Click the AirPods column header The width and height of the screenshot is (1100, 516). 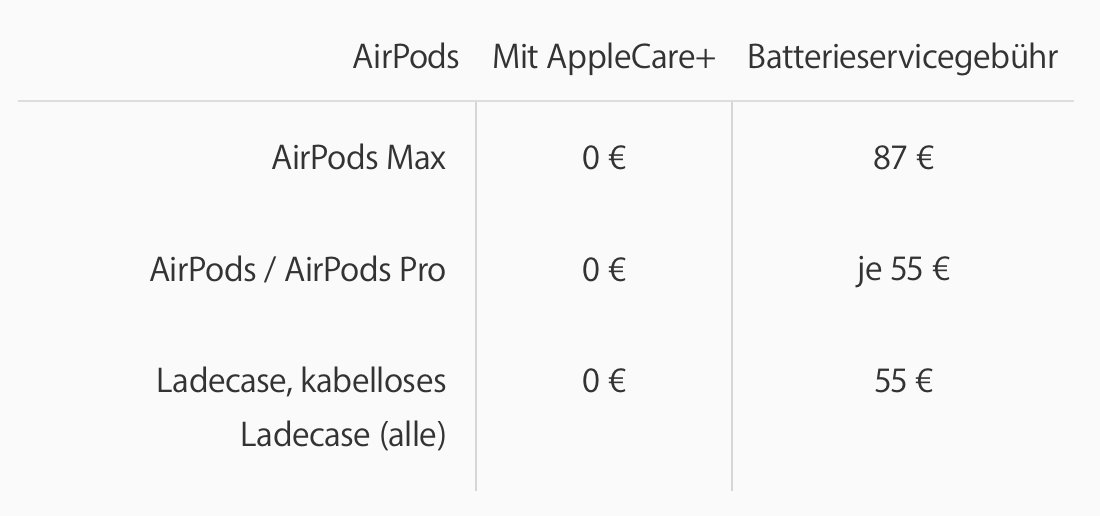[x=405, y=57]
